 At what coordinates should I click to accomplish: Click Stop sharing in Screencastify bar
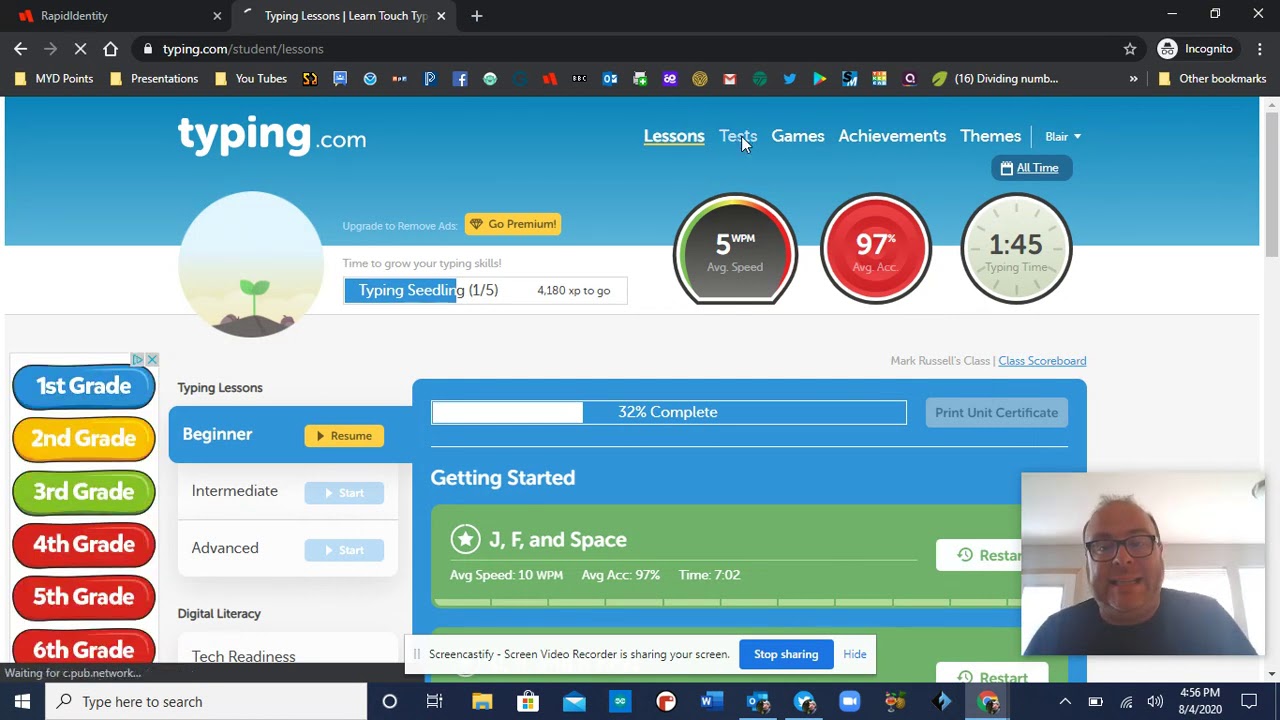click(786, 654)
